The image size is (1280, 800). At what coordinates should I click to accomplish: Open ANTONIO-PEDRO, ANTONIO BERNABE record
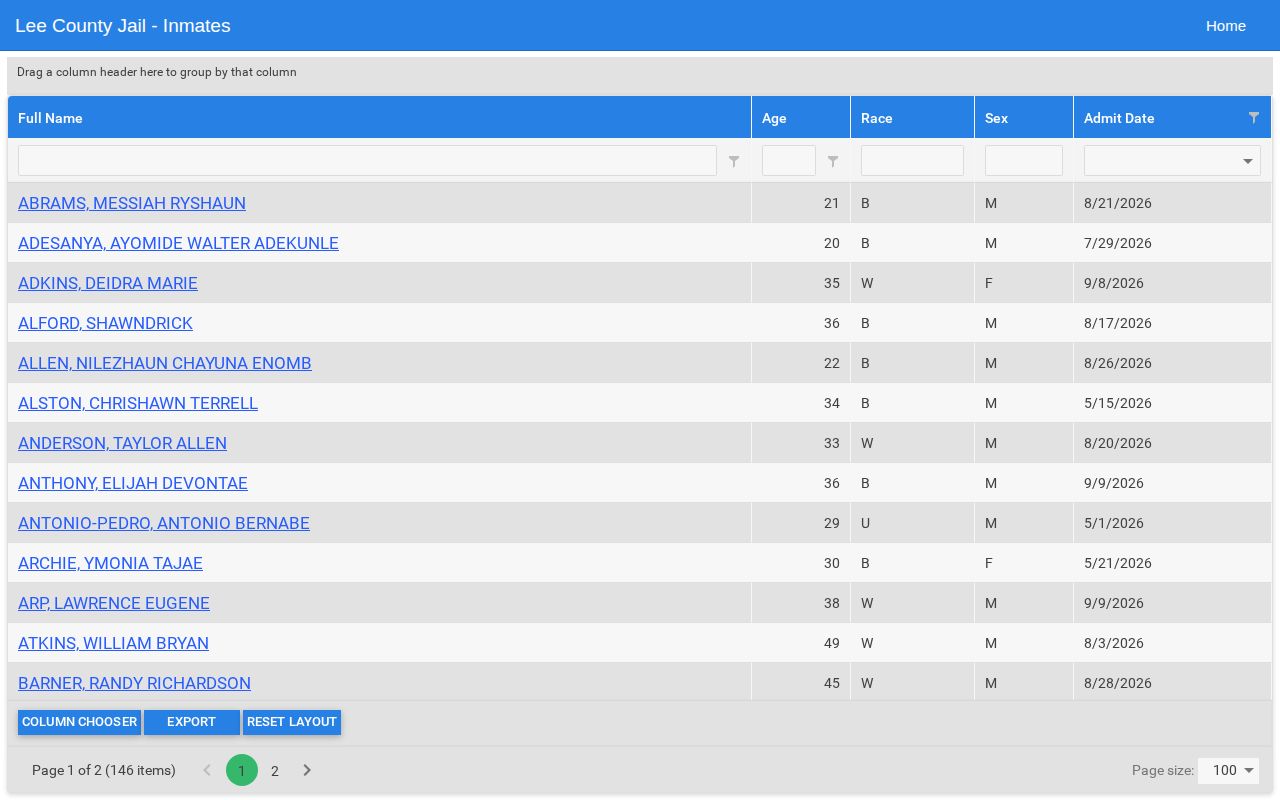[164, 523]
